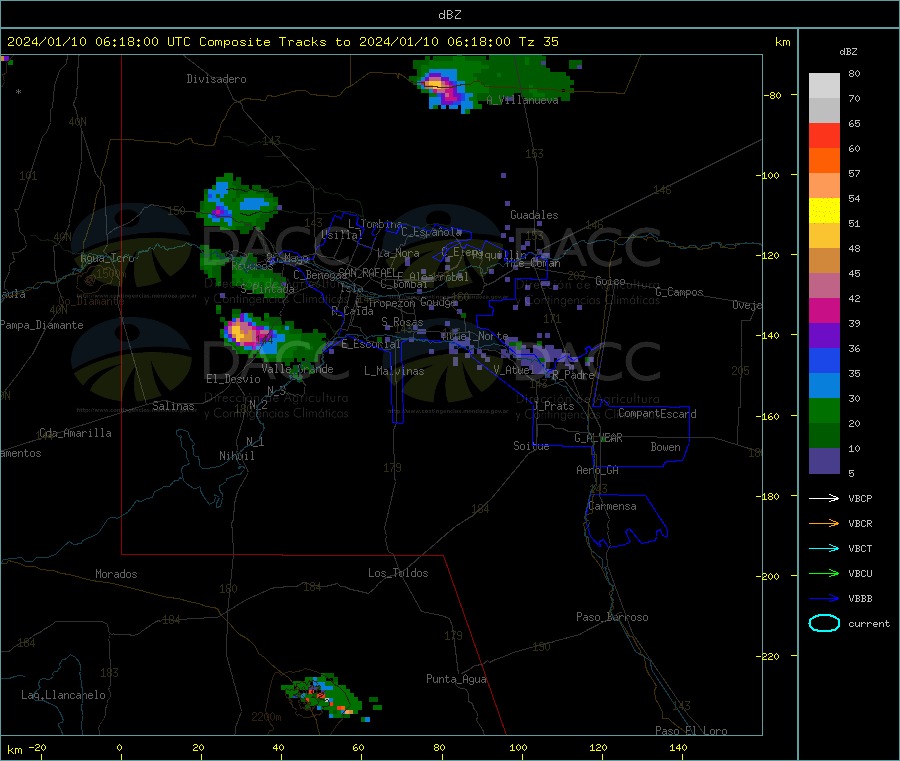Click the 'Paso_El_Loro' map label
Image resolution: width=900 pixels, height=761 pixels.
click(691, 731)
